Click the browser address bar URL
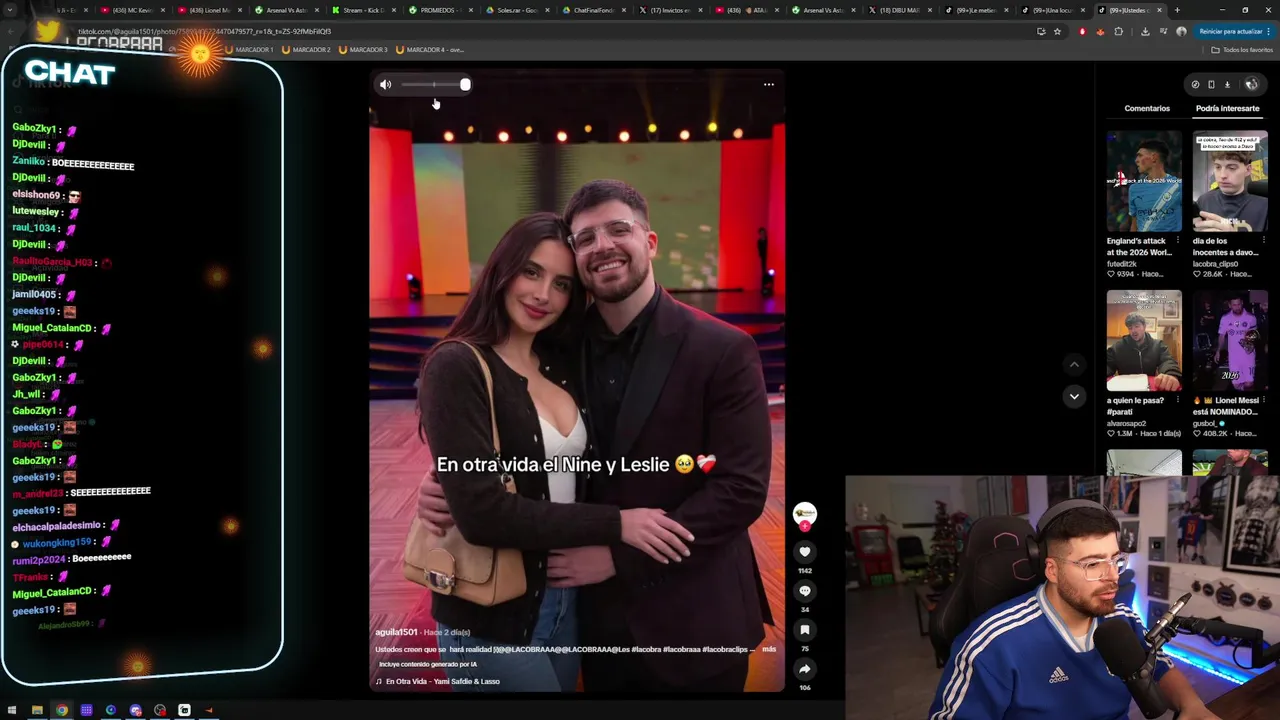This screenshot has width=1280, height=720. [x=204, y=31]
